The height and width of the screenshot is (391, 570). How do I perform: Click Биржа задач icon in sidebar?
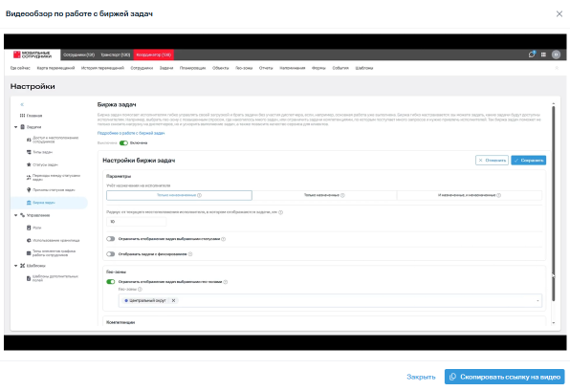point(29,202)
